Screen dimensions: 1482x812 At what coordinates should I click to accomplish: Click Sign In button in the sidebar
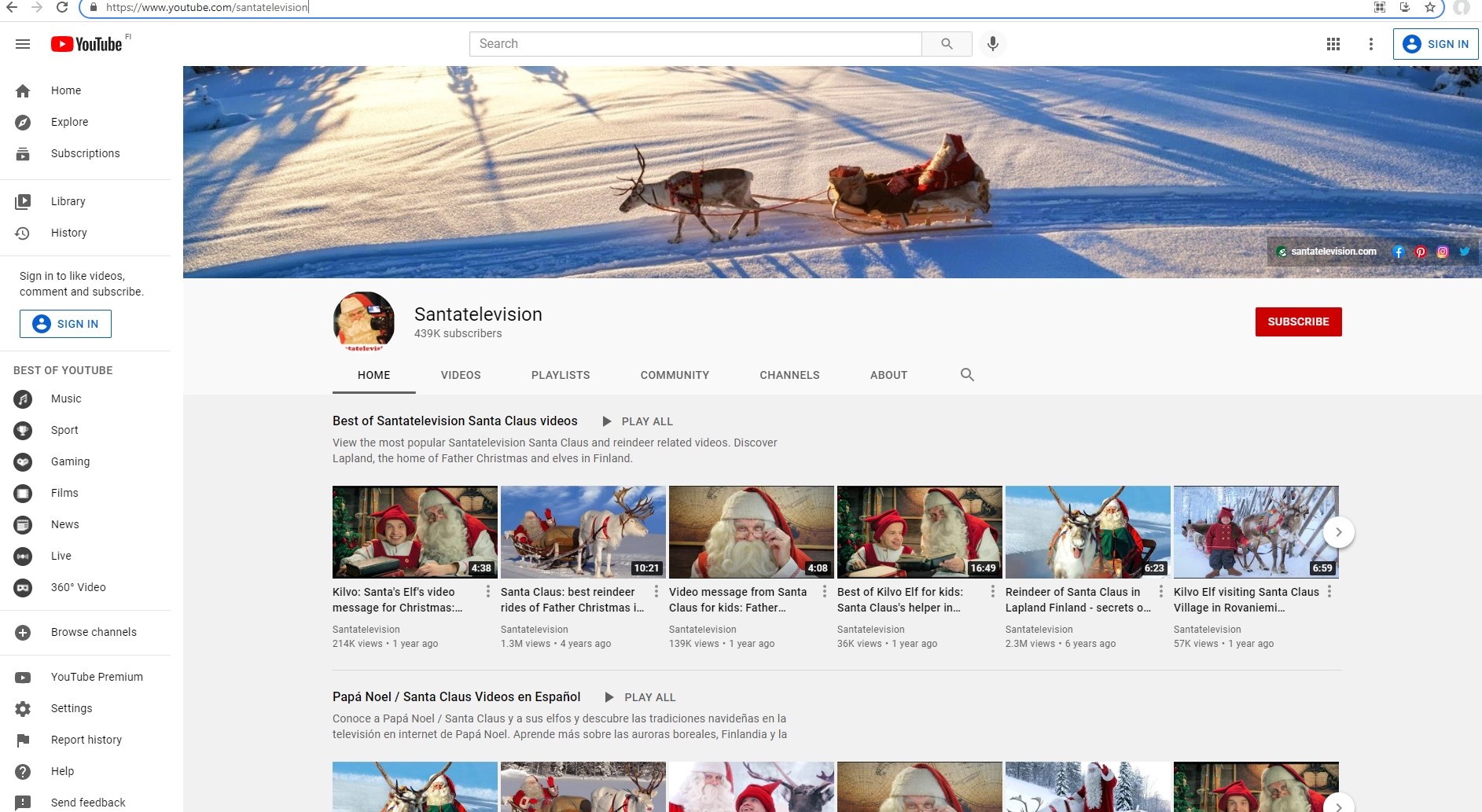65,324
